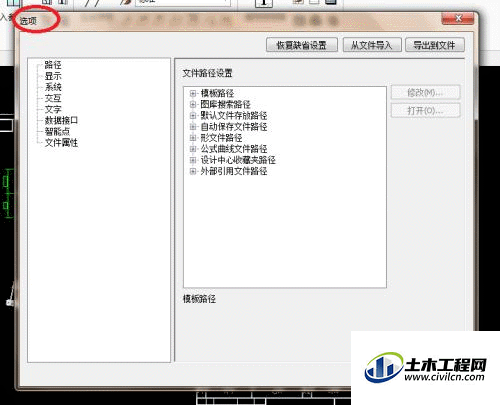Click 恢复缺省设置 button
Screen dimensions: 500x405
[302, 45]
